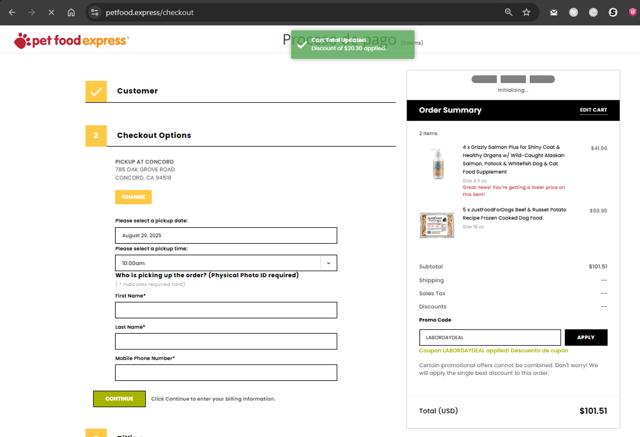Click the zoom magnifier icon in address bar
The width and height of the screenshot is (640, 437).
click(x=508, y=12)
